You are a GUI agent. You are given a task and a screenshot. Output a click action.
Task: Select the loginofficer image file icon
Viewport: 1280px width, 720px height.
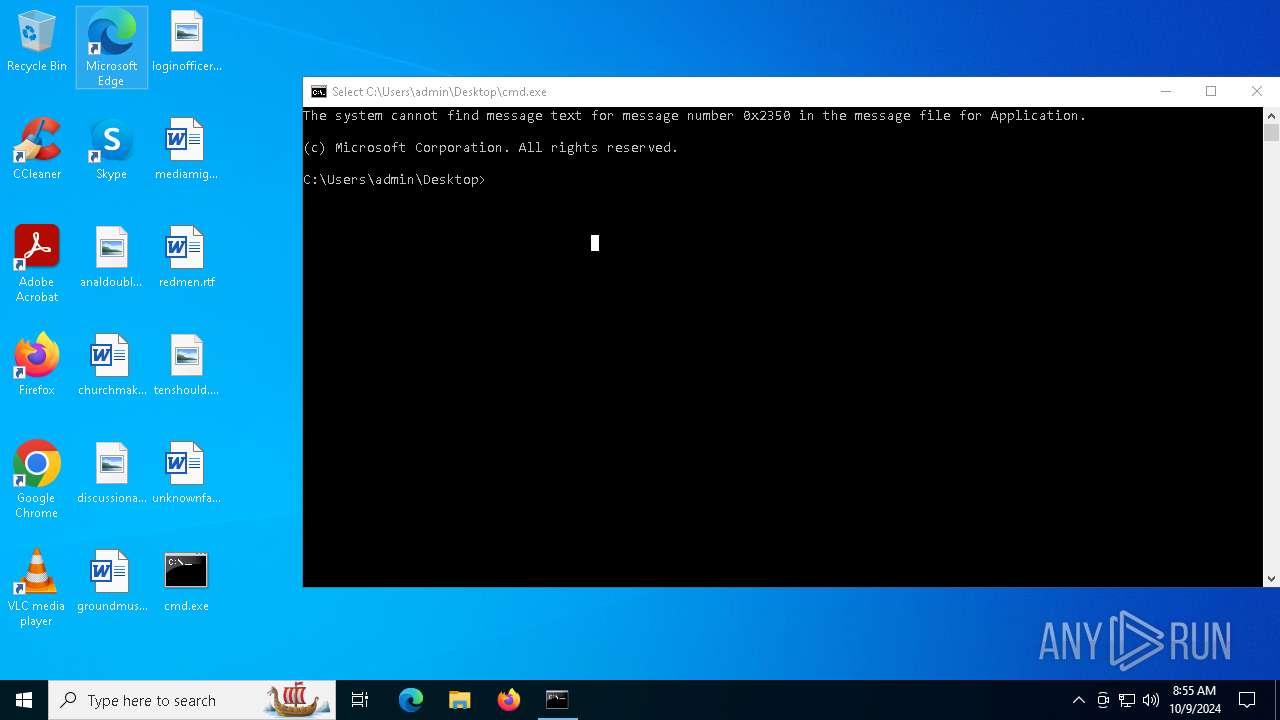point(187,42)
